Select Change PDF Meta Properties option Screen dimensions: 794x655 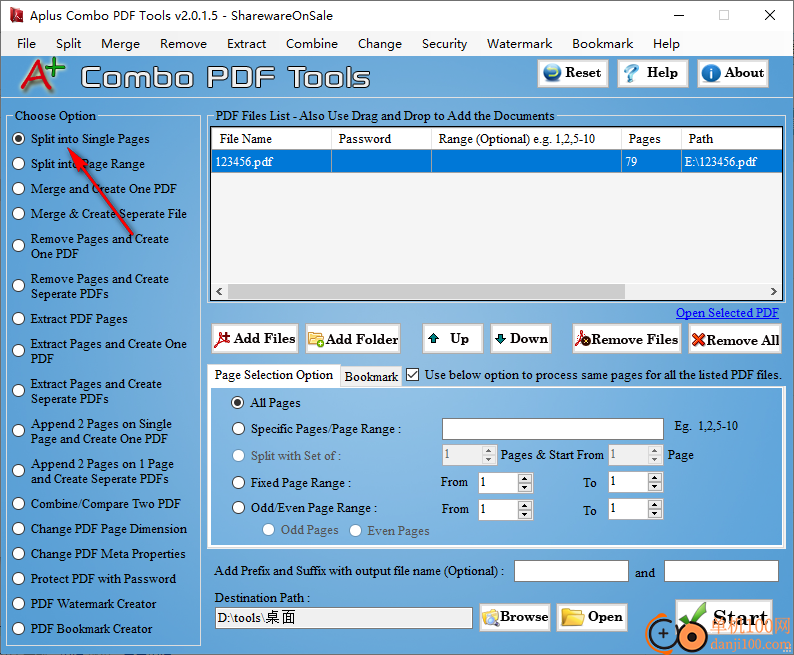pyautogui.click(x=19, y=554)
